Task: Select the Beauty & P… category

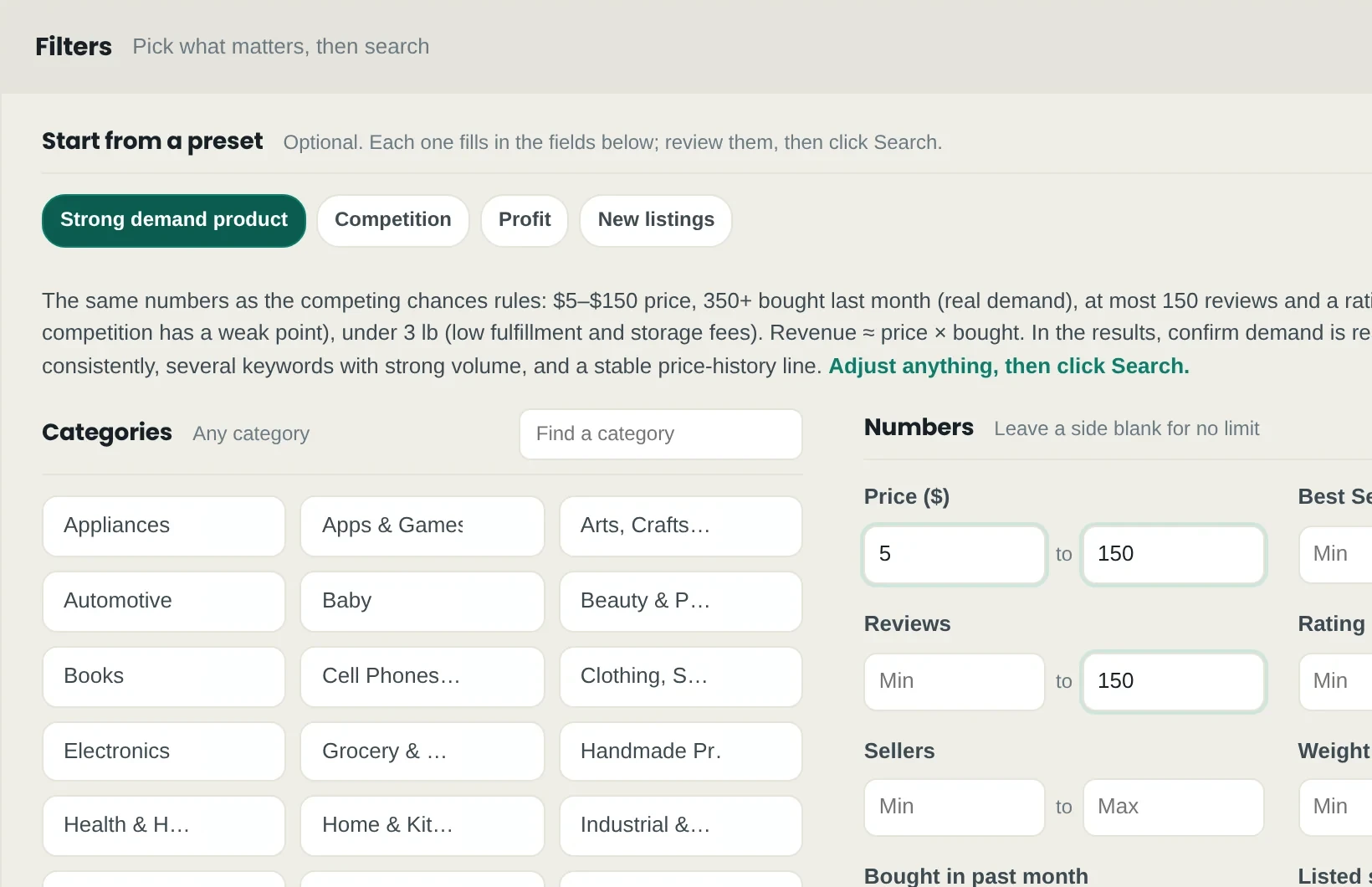Action: point(681,602)
